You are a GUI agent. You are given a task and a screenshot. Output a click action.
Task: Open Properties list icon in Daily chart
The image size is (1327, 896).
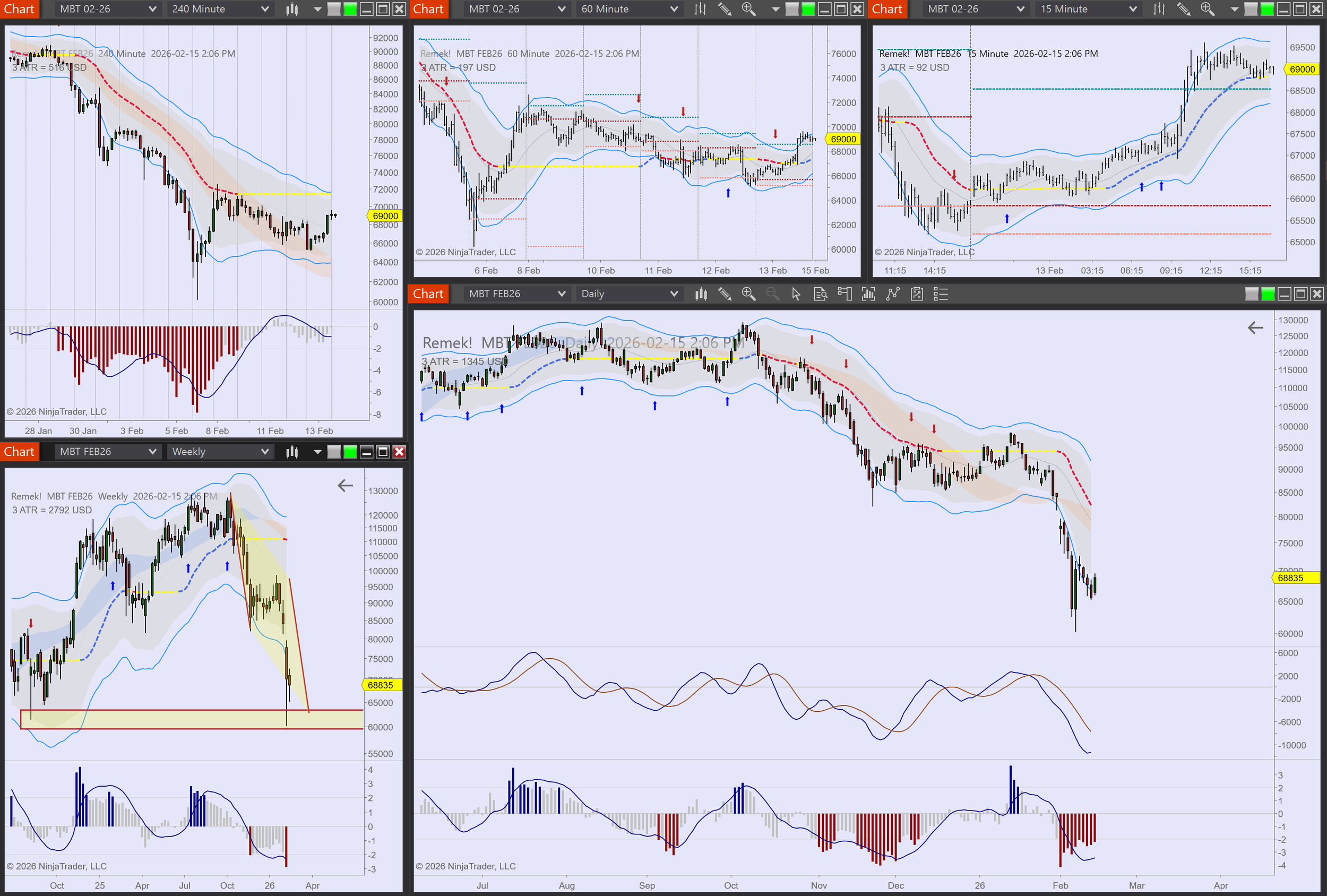(941, 294)
